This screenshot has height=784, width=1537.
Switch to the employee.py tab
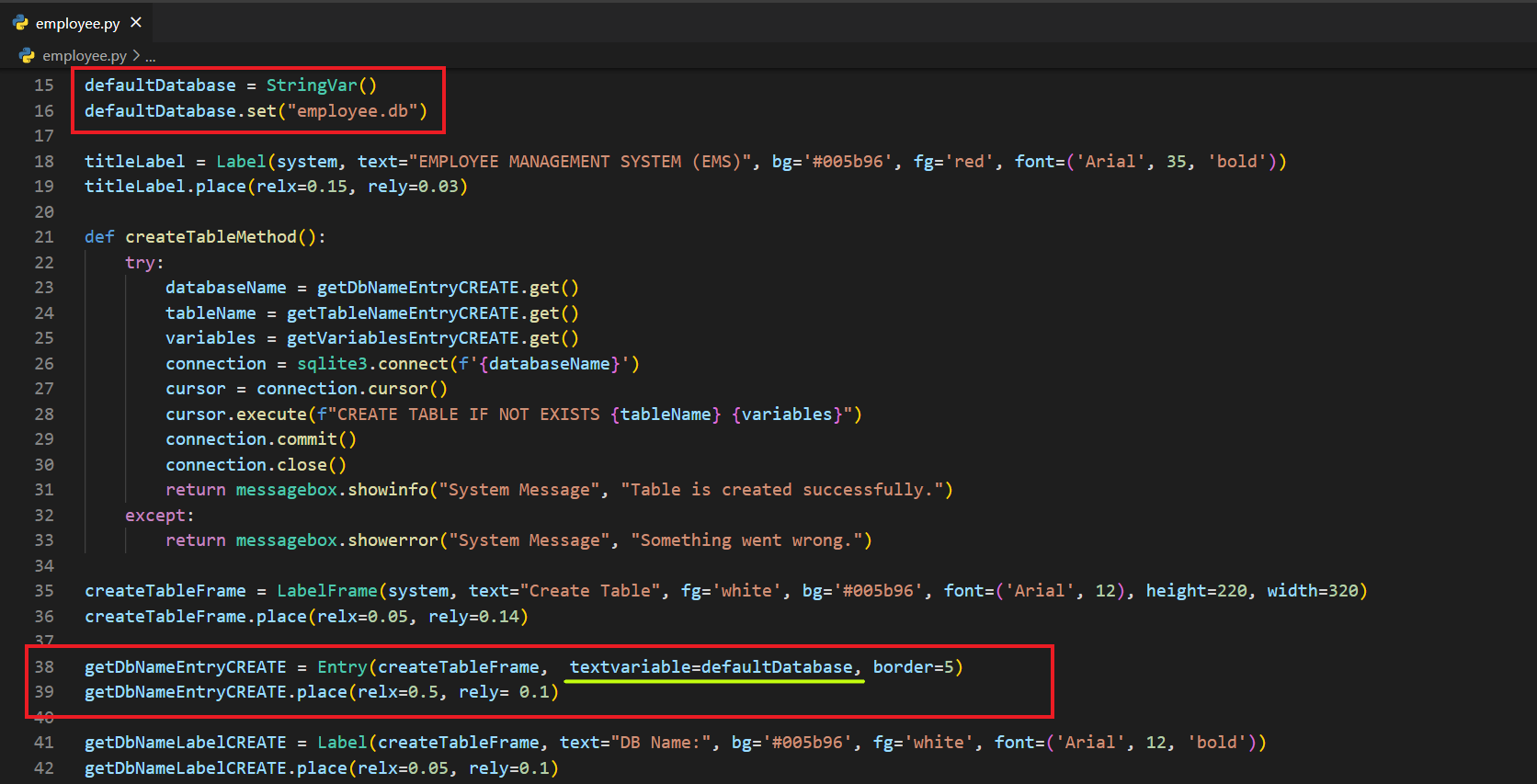(x=77, y=24)
